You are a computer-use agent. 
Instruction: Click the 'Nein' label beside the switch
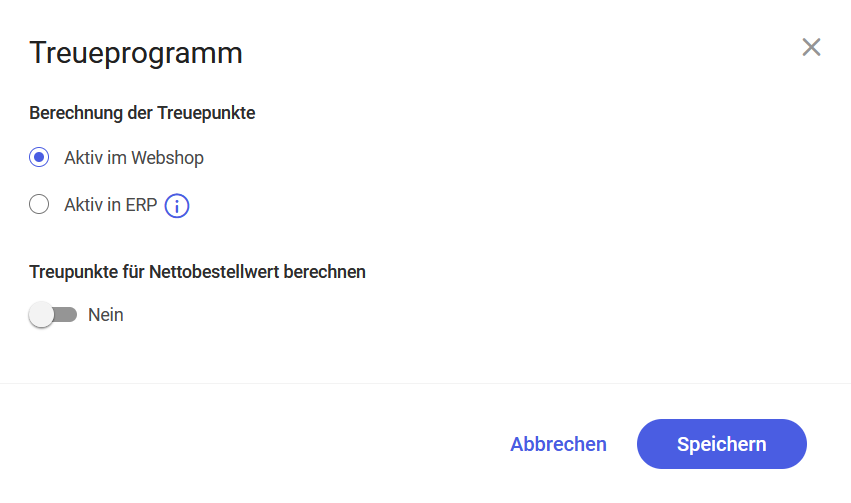[106, 315]
